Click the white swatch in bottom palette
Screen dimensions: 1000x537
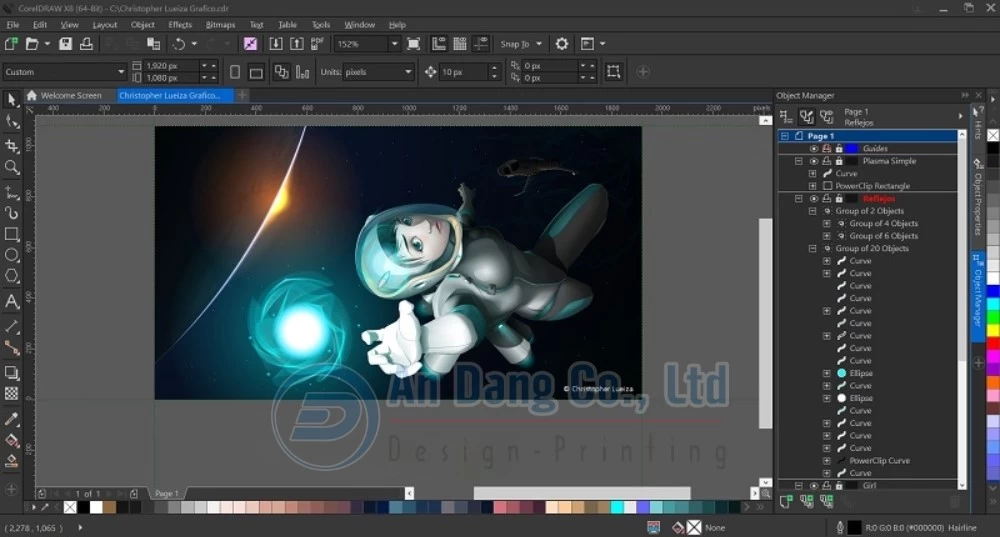96,508
